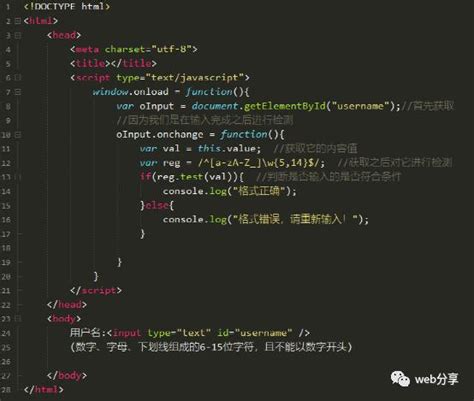Click the WeChat logo icon in the watermark

click(x=400, y=379)
